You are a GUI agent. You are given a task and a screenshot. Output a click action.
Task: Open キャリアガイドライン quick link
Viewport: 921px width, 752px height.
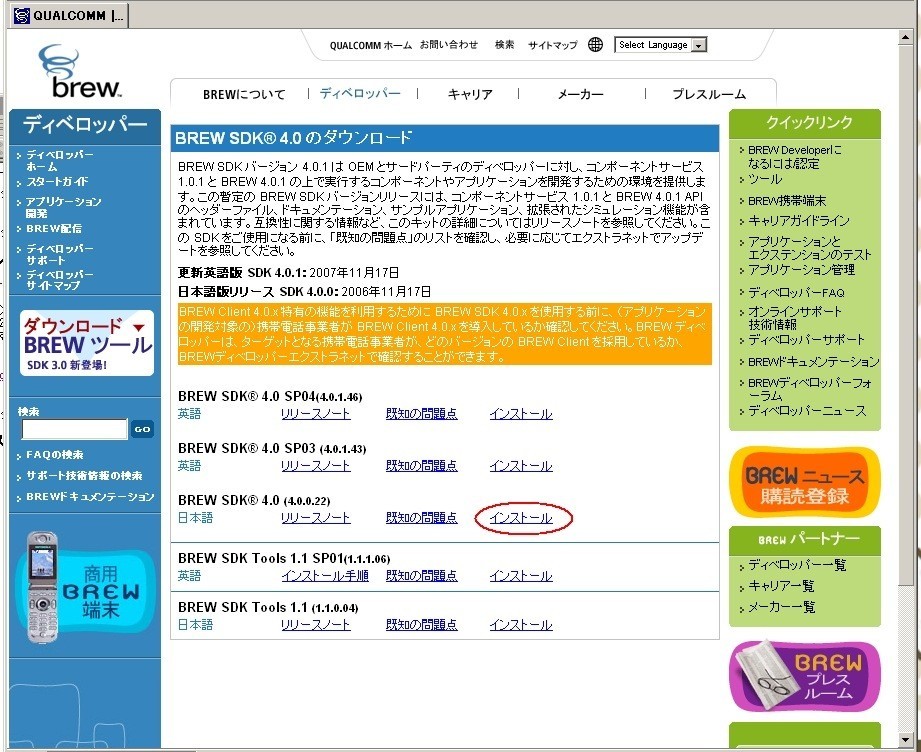coord(798,221)
